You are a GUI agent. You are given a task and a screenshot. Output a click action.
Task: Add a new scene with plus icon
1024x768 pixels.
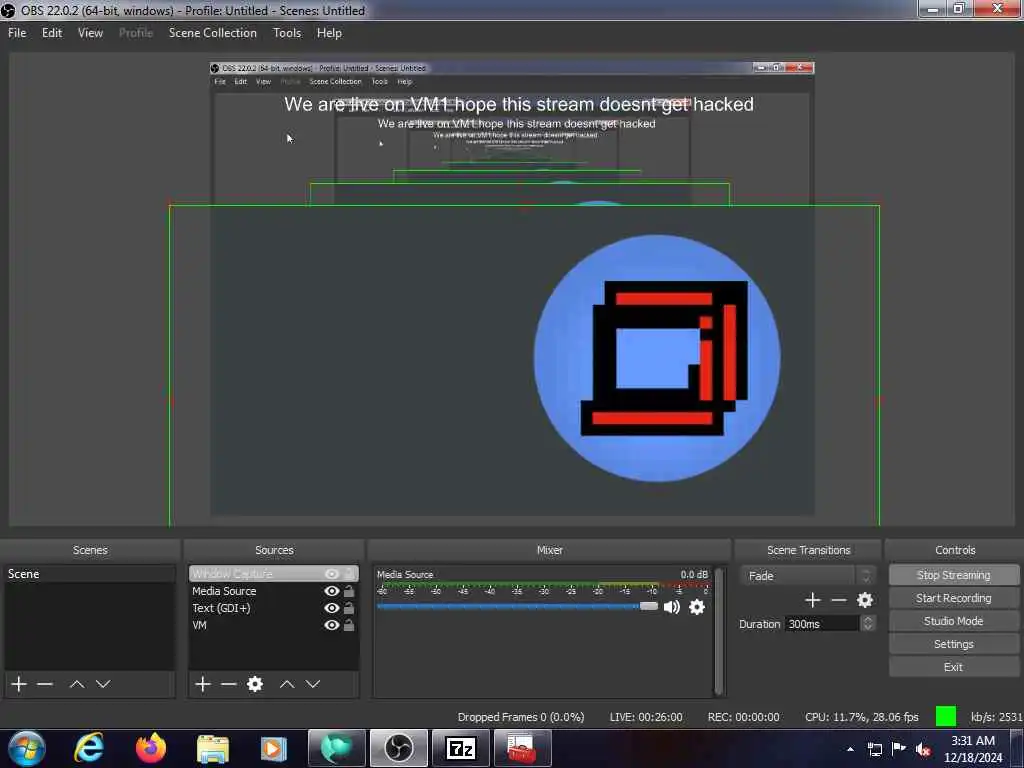pos(19,684)
